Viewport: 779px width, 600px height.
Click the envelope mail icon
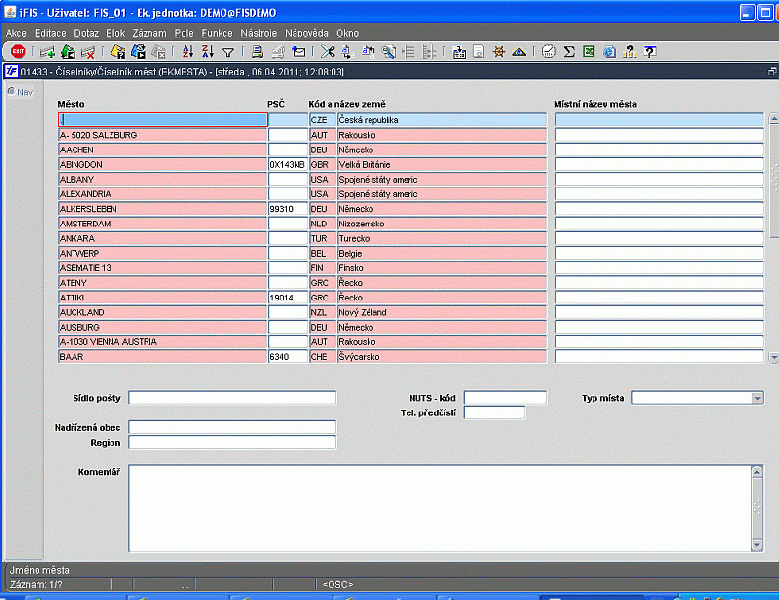click(x=299, y=52)
